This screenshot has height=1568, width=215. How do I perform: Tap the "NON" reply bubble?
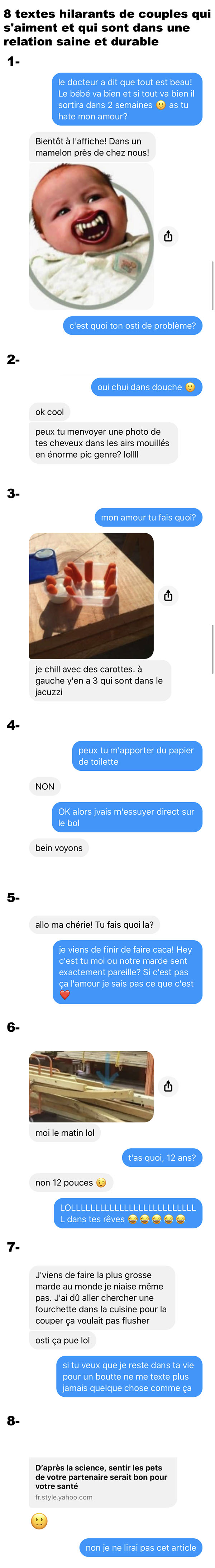pos(45,787)
